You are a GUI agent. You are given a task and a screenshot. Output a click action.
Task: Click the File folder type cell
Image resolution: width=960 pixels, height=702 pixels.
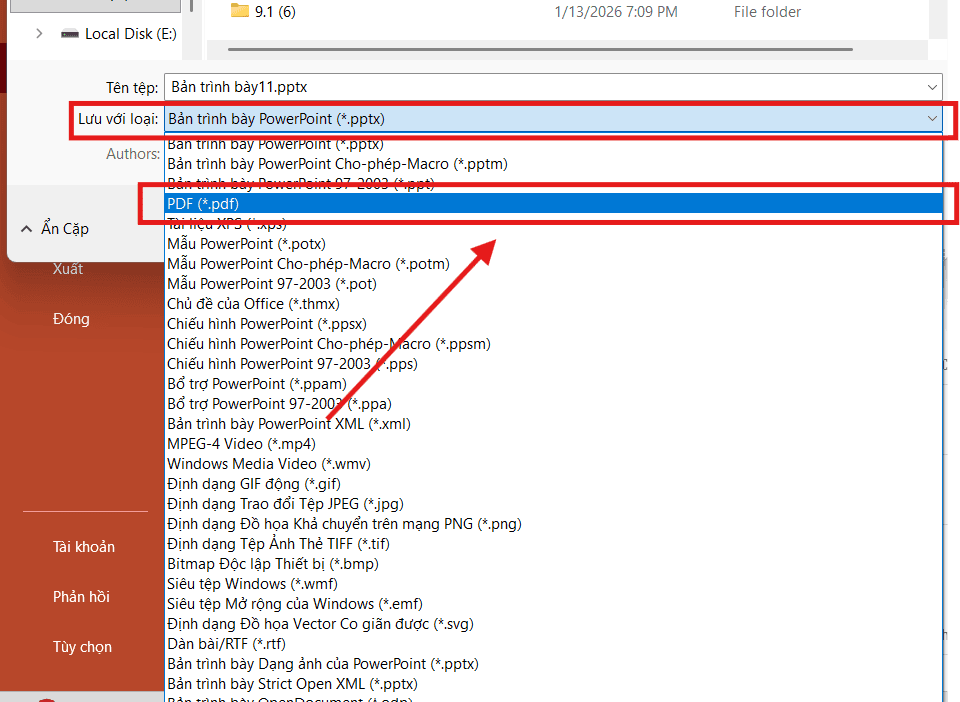(767, 12)
